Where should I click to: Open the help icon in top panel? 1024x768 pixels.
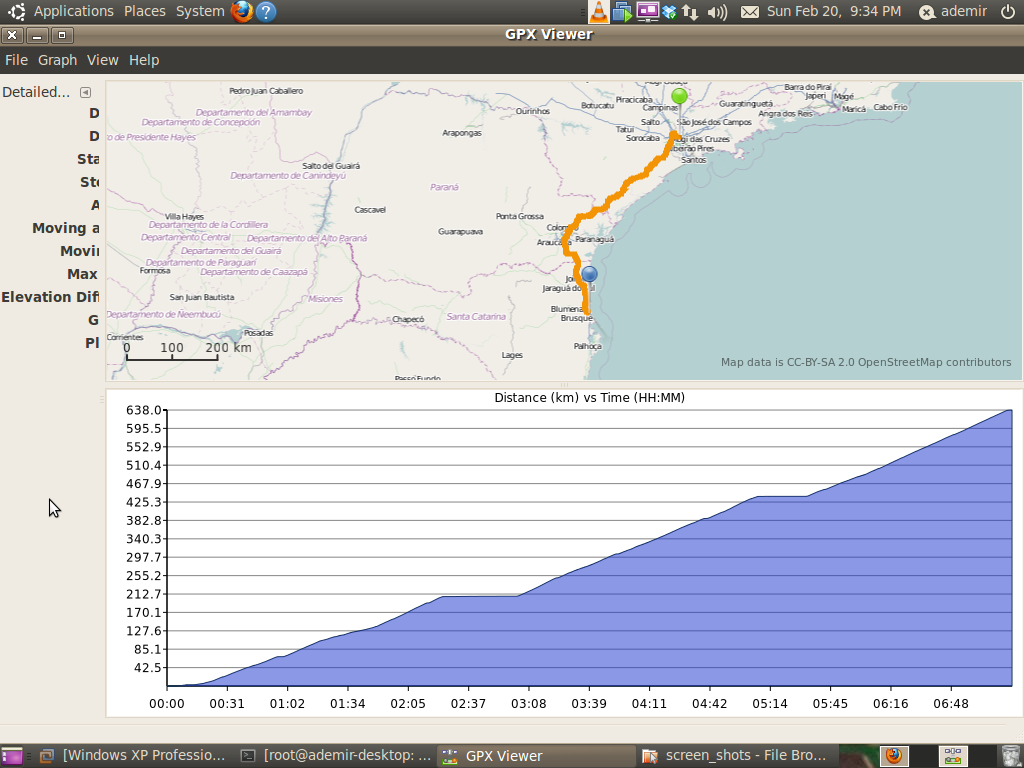tap(265, 12)
